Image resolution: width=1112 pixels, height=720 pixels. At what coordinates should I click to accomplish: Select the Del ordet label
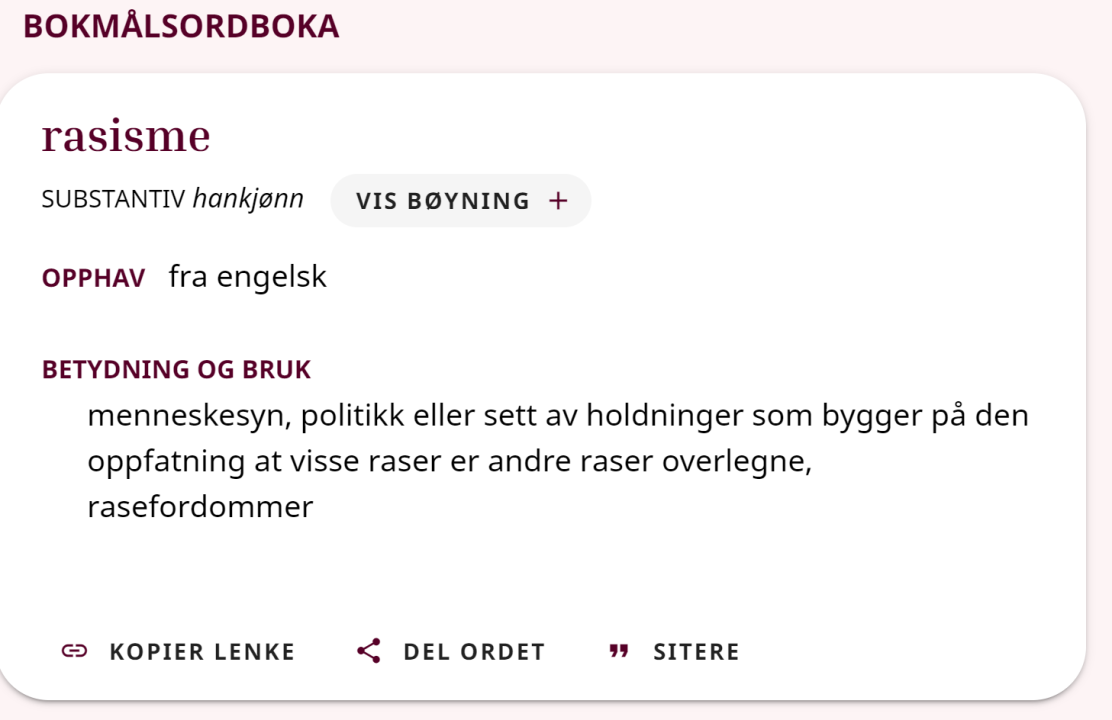click(x=474, y=652)
